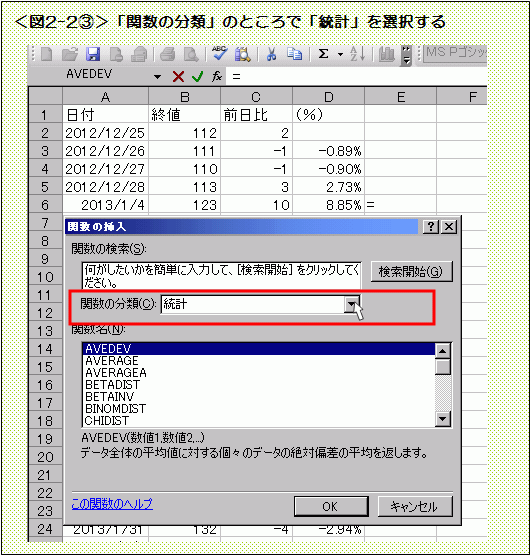The height and width of the screenshot is (555, 530).
Task: Expand the 関数の分類 dropdown showing 統計
Action: click(352, 304)
